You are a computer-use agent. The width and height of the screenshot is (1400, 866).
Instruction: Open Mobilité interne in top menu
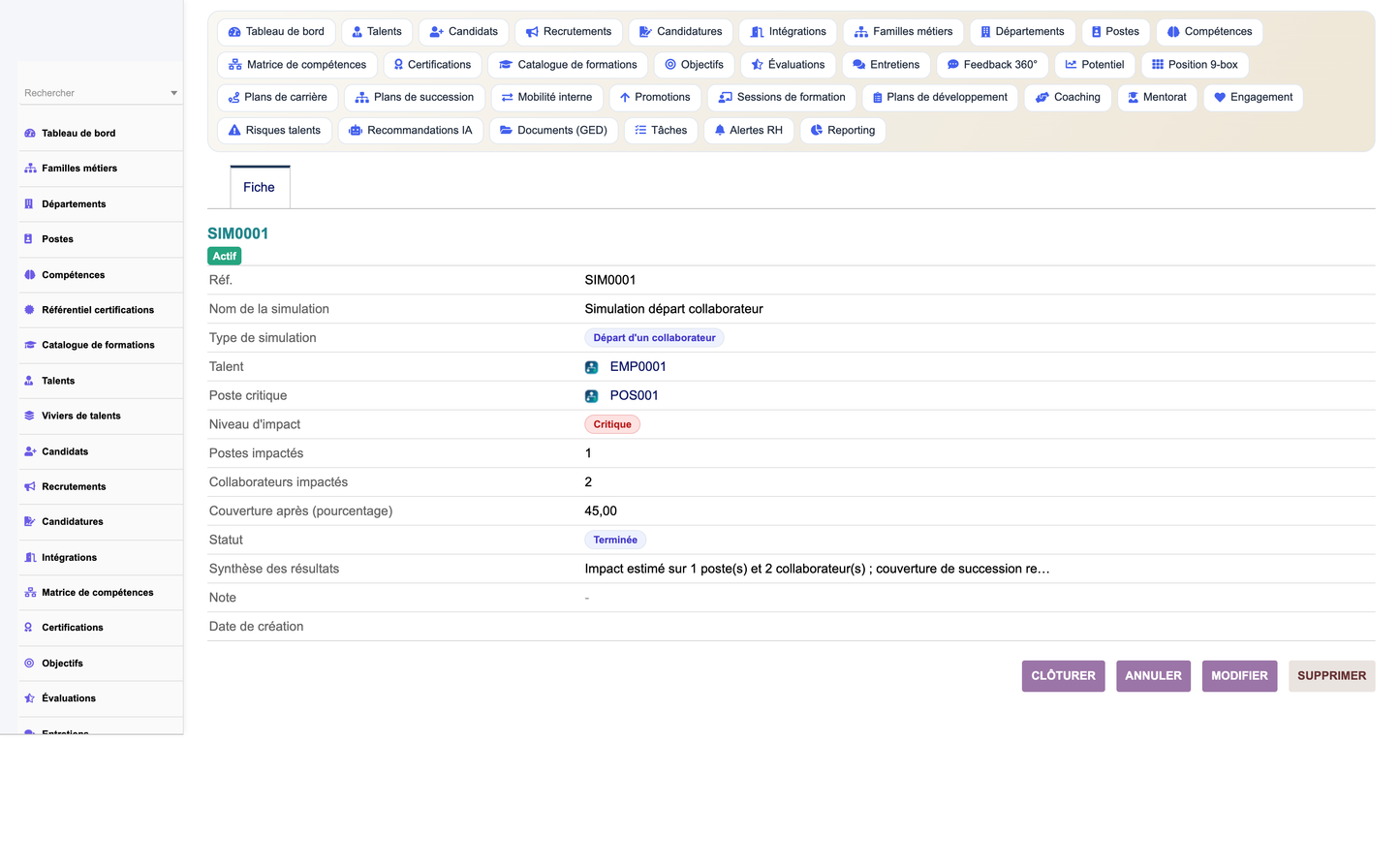[x=547, y=98]
